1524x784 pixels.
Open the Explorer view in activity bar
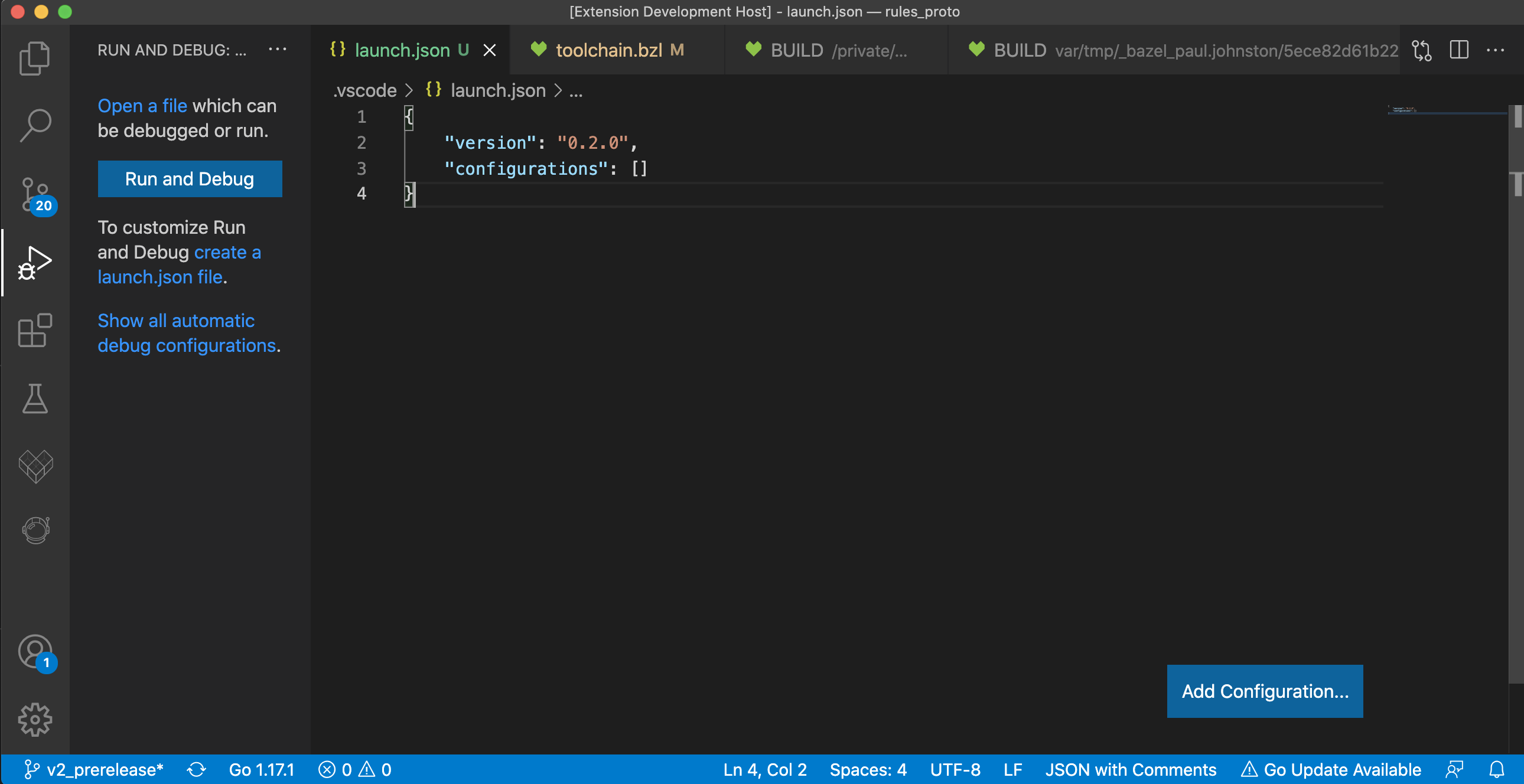point(35,58)
